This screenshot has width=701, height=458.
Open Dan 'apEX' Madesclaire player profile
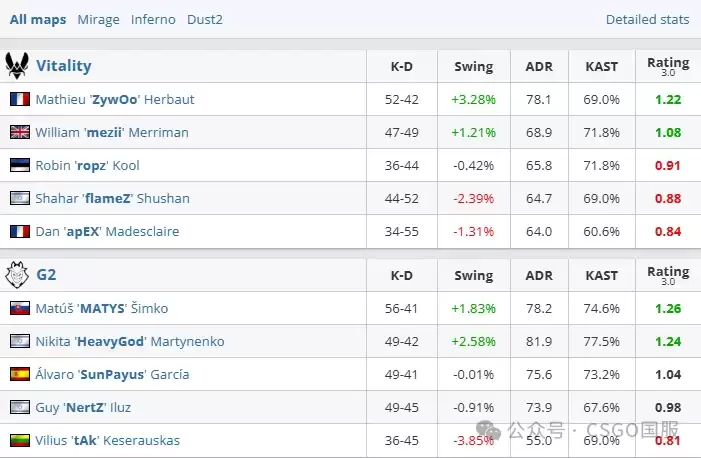[107, 231]
